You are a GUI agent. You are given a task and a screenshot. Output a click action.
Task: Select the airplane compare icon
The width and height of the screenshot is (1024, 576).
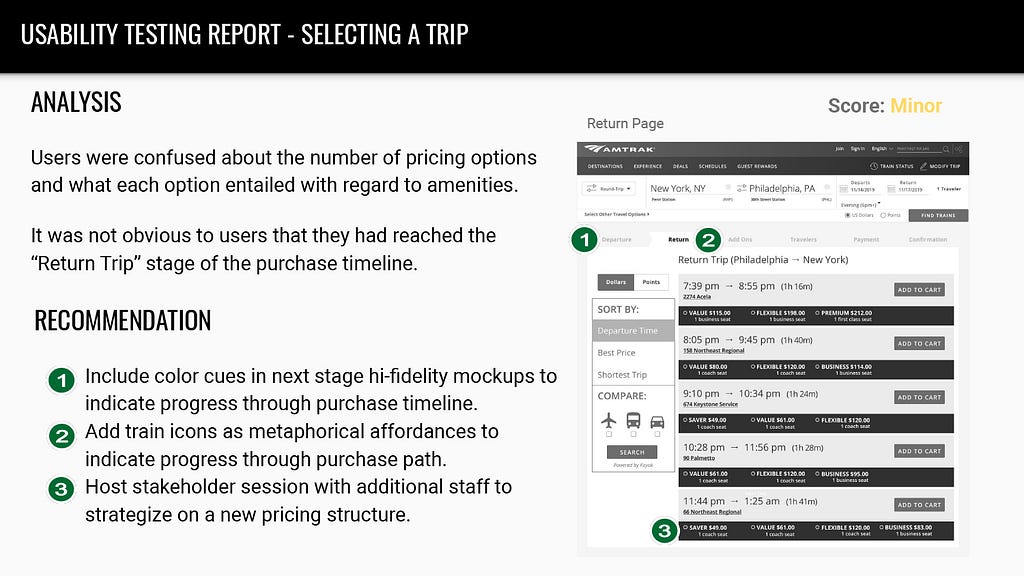609,420
